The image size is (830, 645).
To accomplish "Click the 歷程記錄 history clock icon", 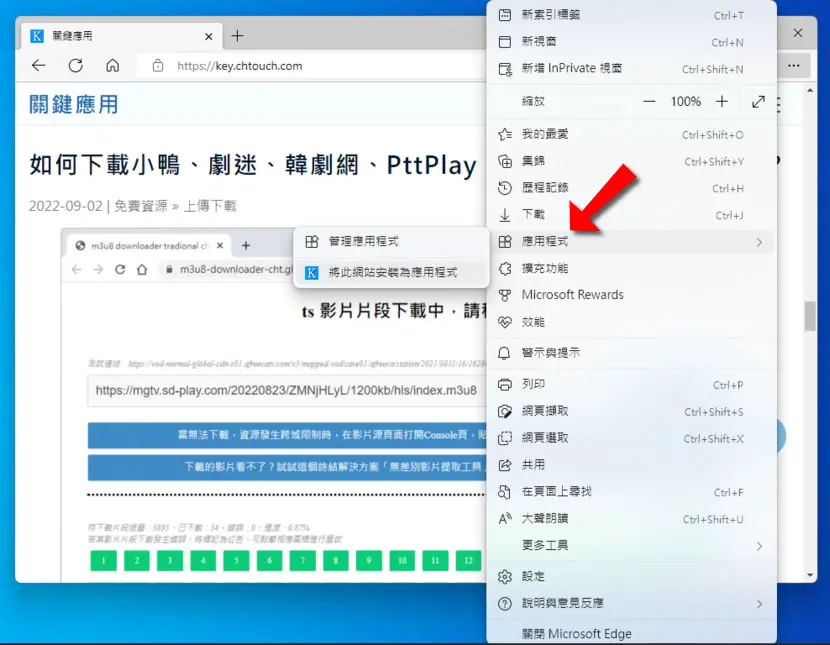I will (505, 188).
